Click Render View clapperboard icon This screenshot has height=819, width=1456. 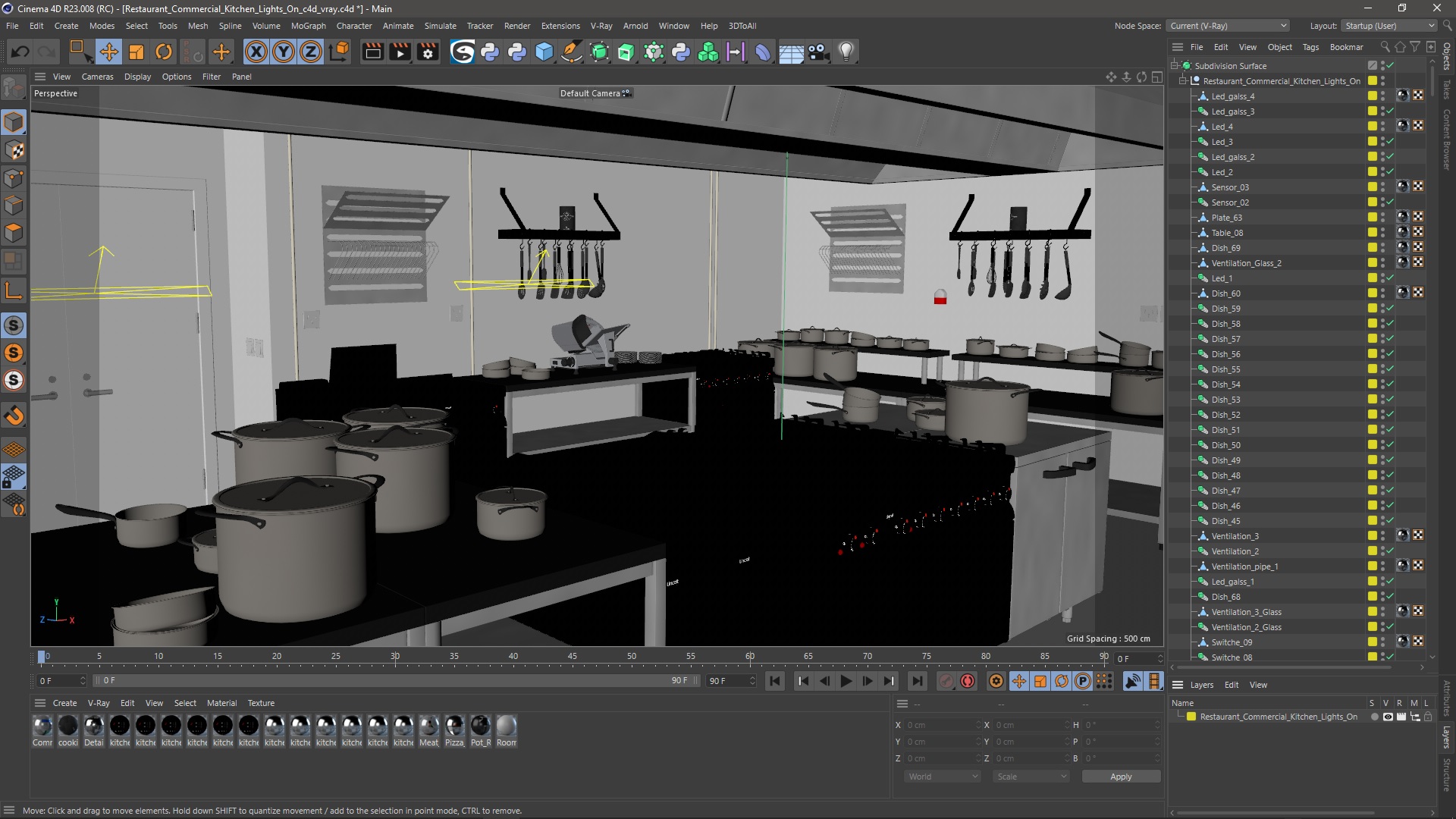point(372,52)
